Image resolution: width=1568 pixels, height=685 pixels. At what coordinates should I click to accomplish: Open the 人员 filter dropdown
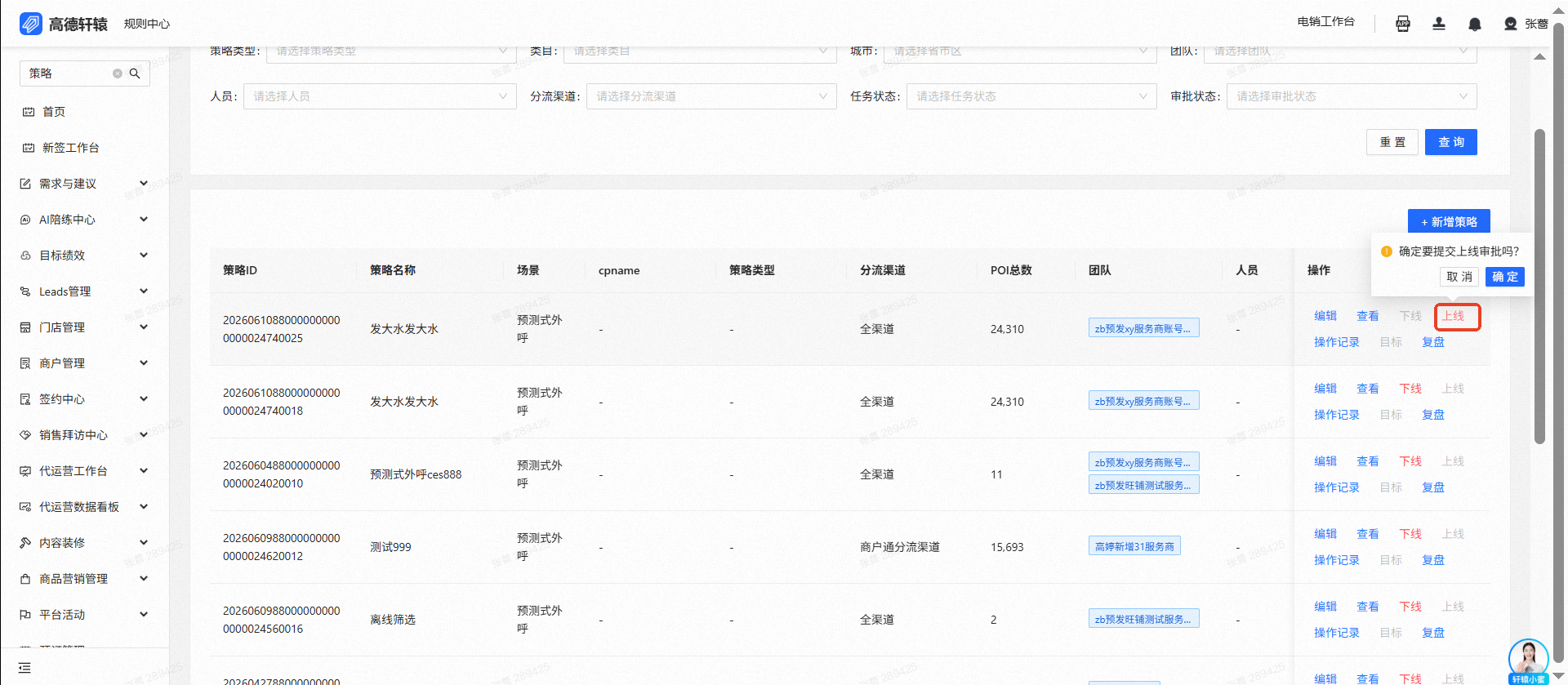(x=380, y=96)
